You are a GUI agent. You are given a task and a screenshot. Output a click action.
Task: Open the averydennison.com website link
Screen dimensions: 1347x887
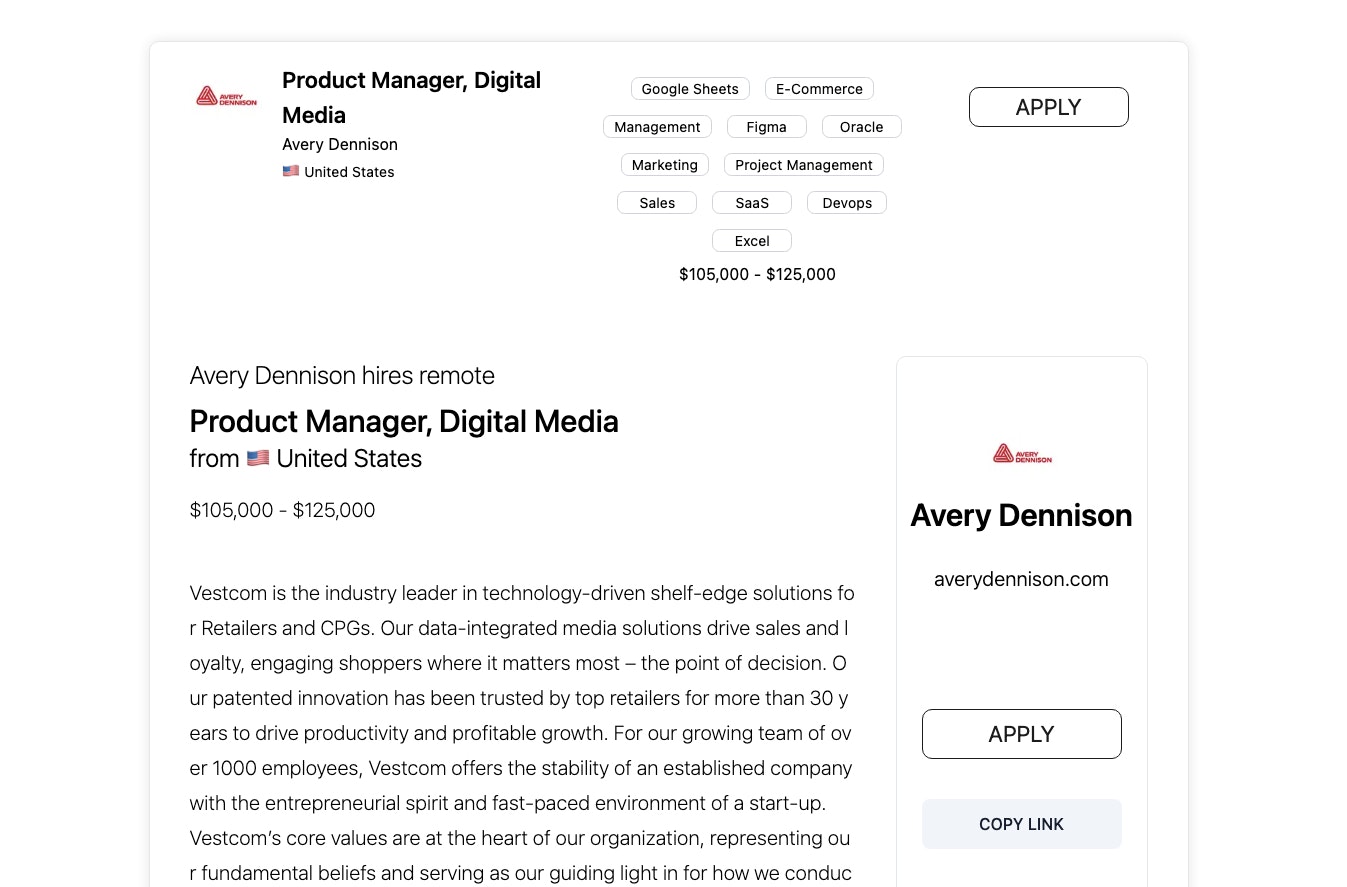coord(1021,579)
